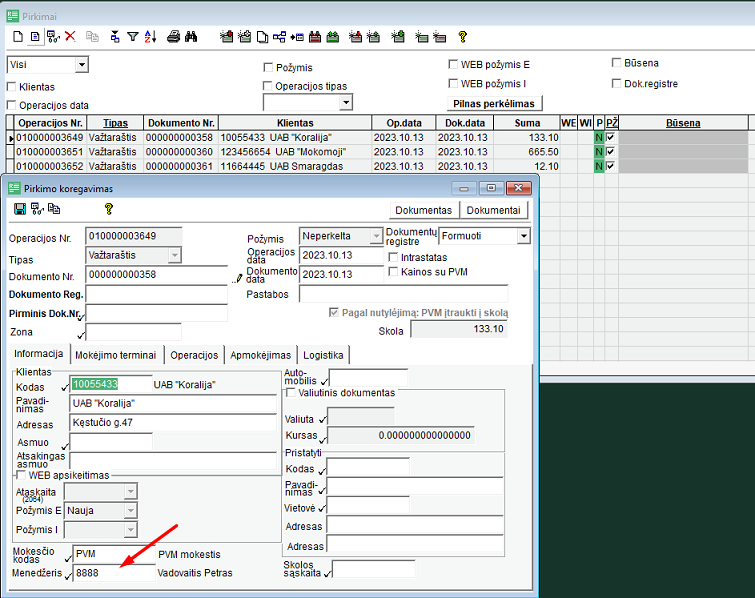Open the Logistika tab
Screen dimensions: 755x598
323,355
